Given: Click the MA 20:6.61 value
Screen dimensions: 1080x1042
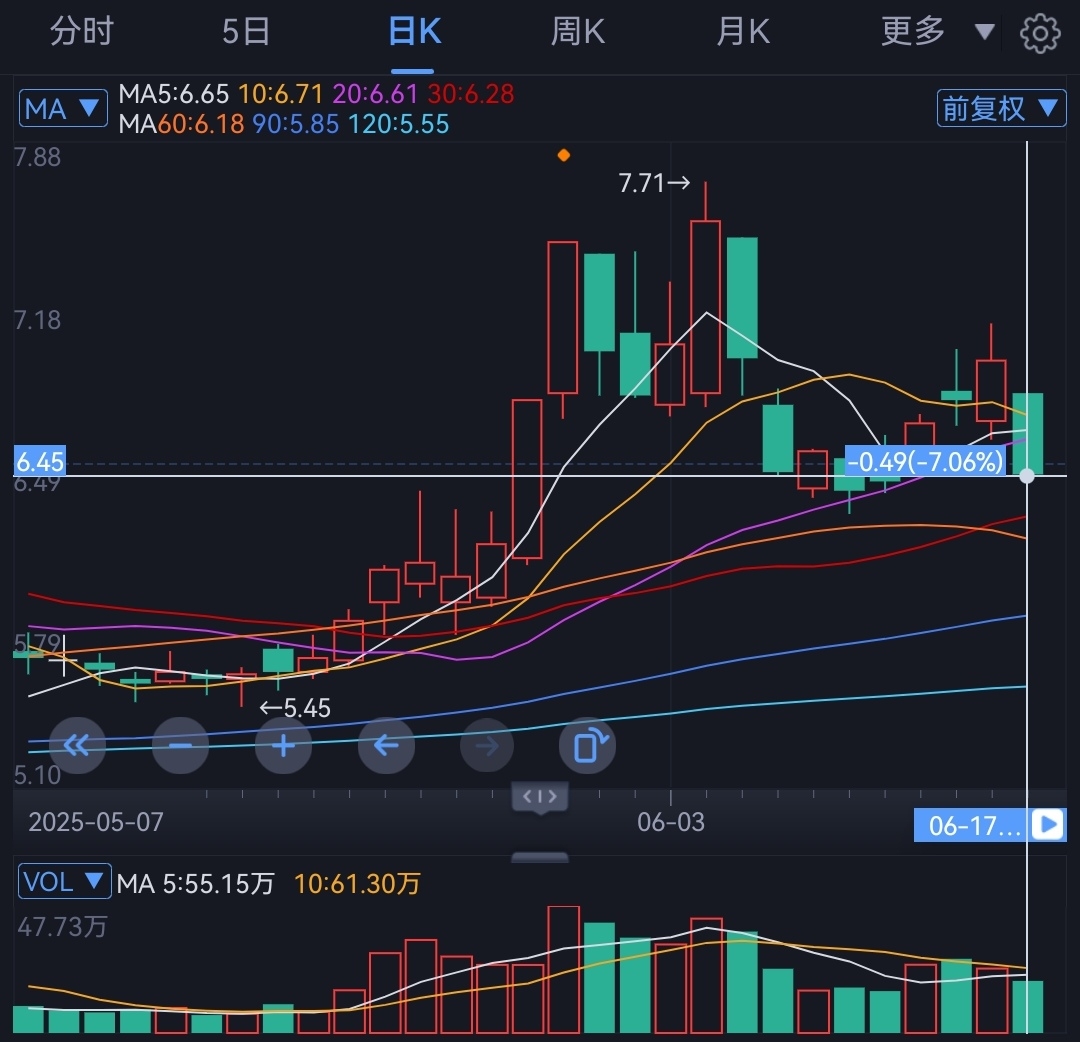Looking at the screenshot, I should [375, 94].
